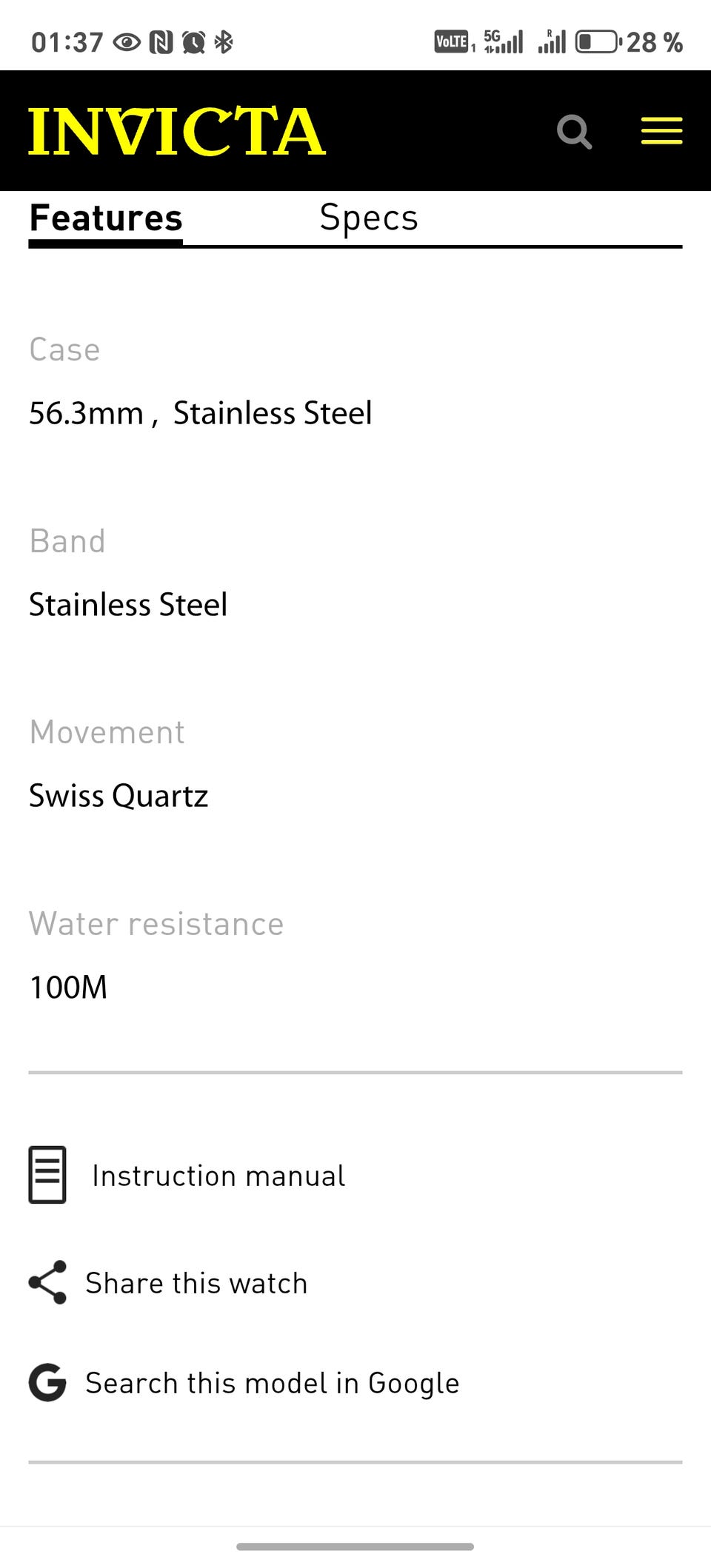This screenshot has width=711, height=1568.
Task: Click the Google G icon
Action: (47, 1382)
